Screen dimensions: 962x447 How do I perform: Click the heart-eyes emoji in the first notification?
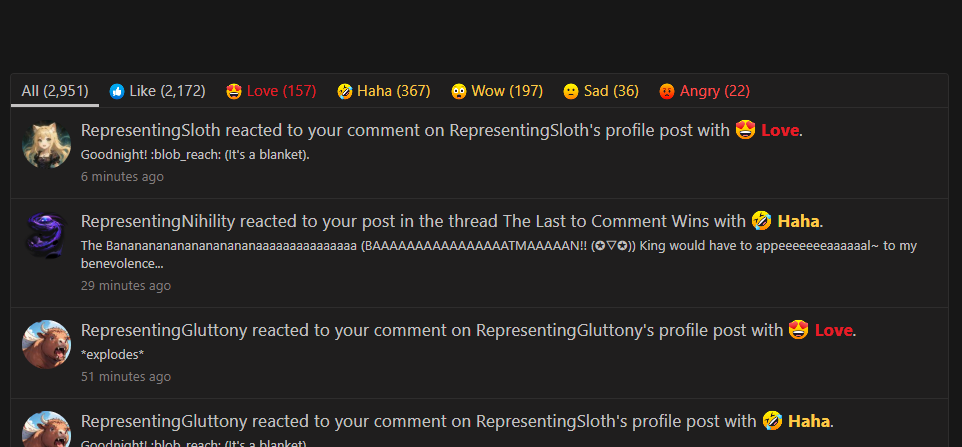pos(744,131)
